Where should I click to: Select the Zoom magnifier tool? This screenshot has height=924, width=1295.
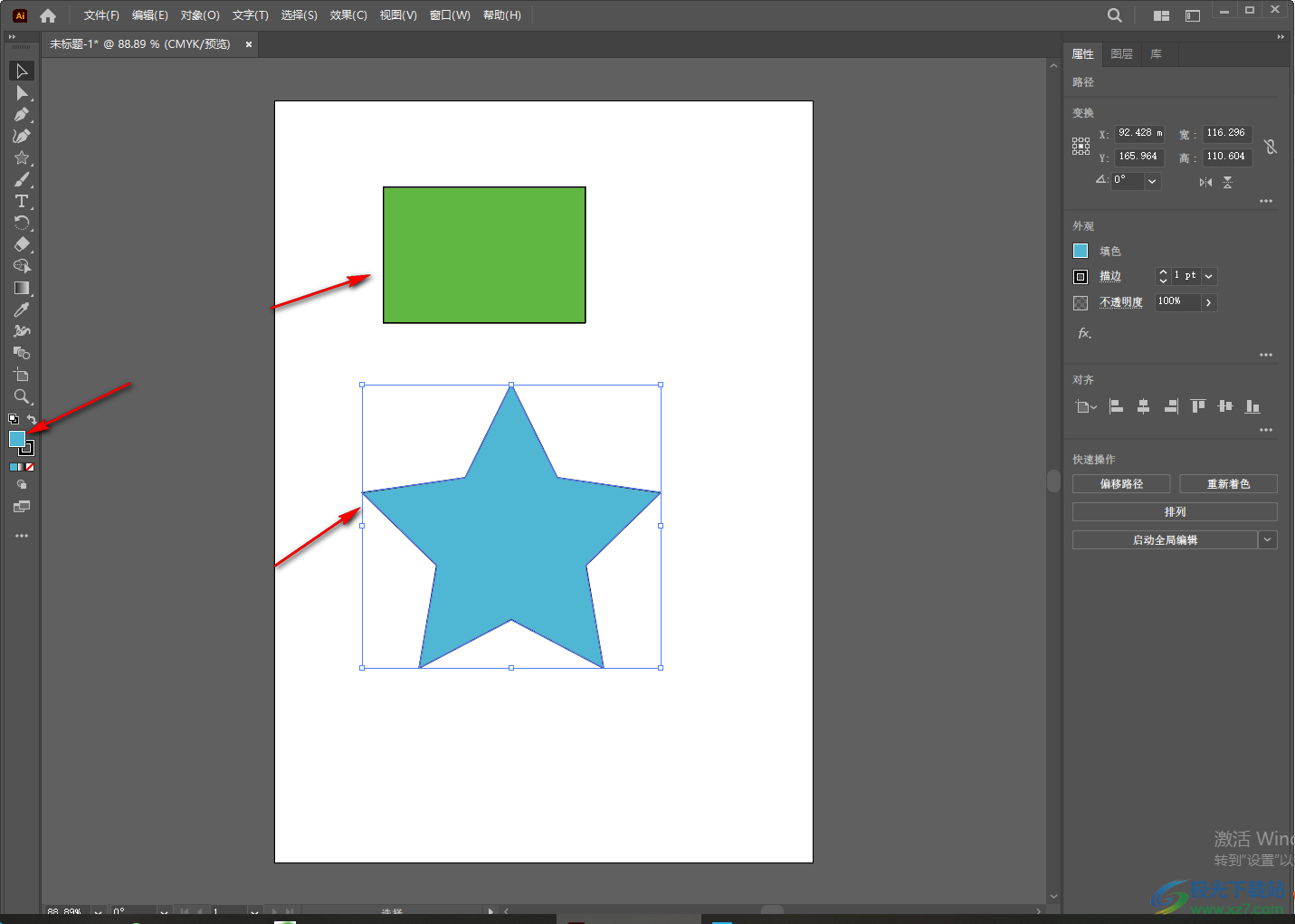tap(22, 396)
